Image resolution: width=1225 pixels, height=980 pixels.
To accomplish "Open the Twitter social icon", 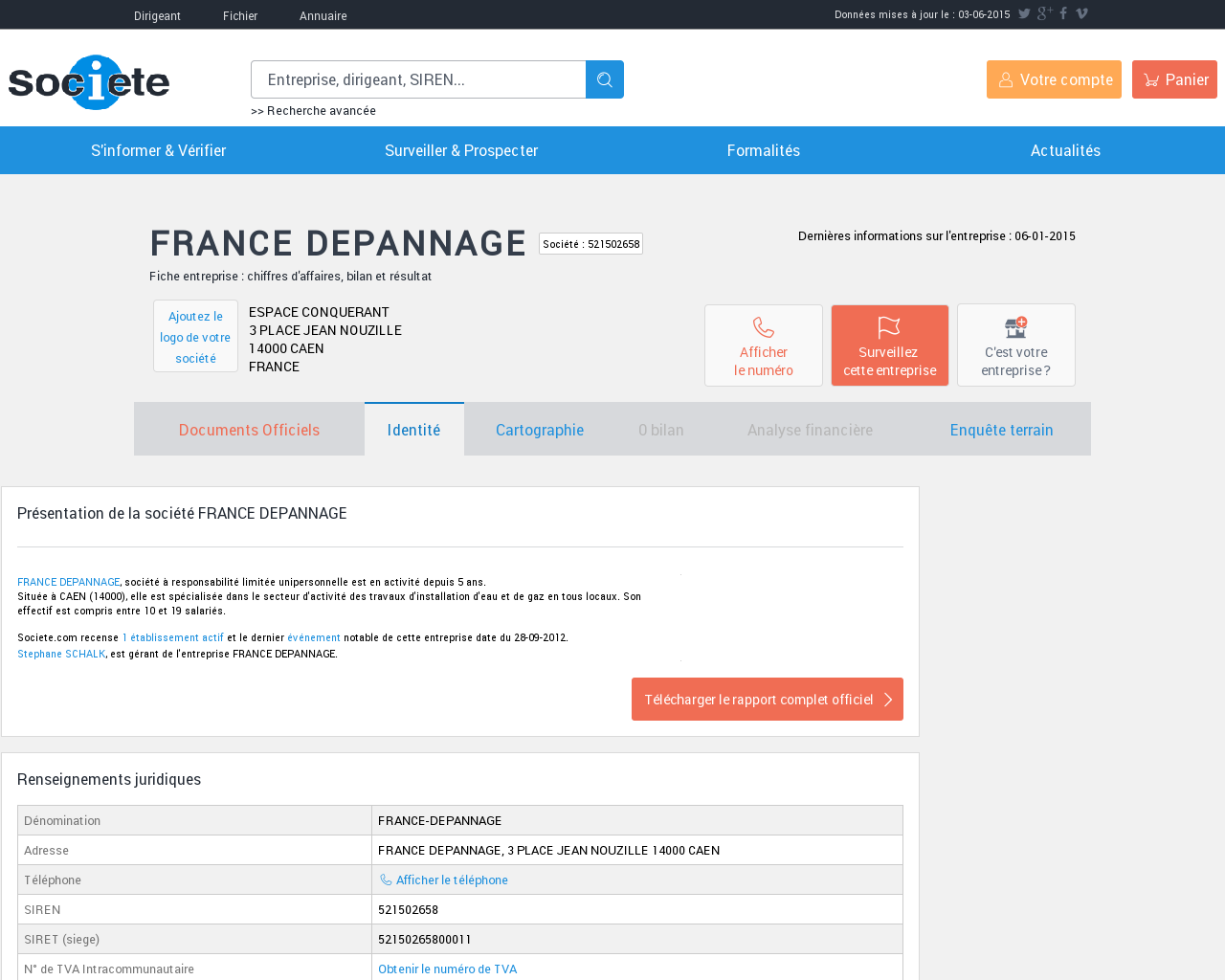I will (x=1024, y=13).
